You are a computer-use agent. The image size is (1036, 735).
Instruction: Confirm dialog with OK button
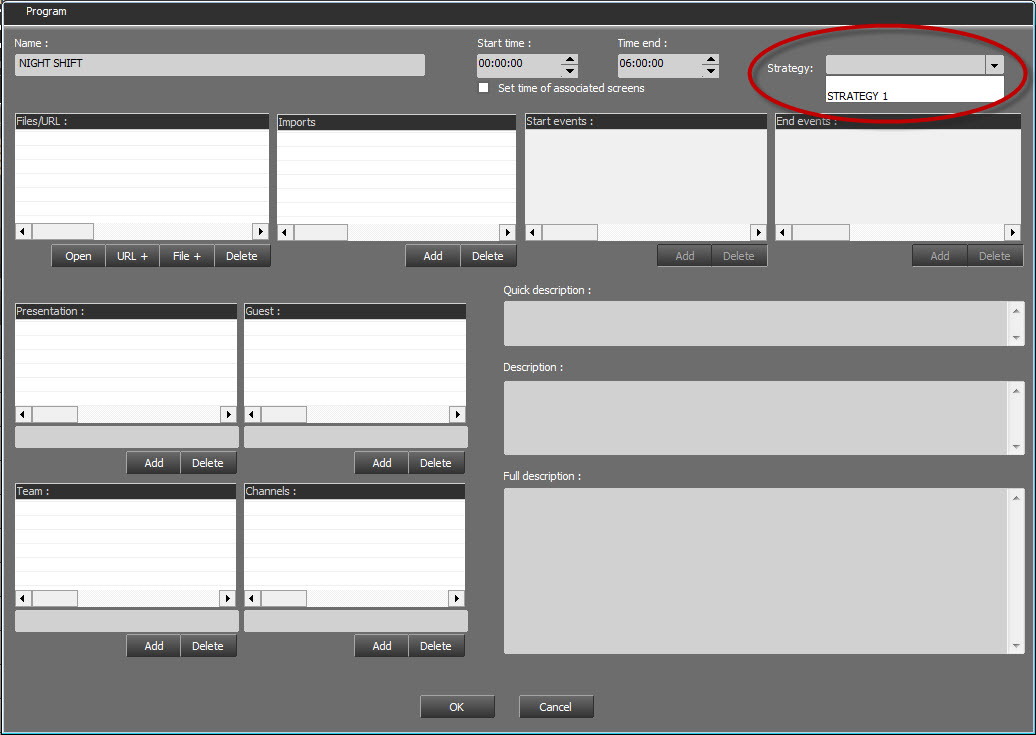click(x=457, y=707)
